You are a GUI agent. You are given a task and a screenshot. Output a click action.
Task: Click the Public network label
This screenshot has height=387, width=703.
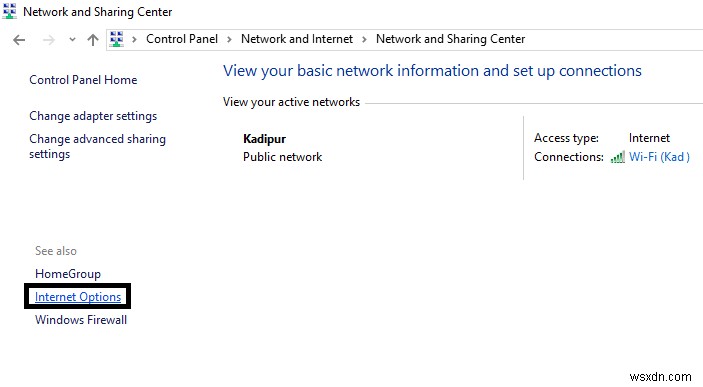click(282, 157)
